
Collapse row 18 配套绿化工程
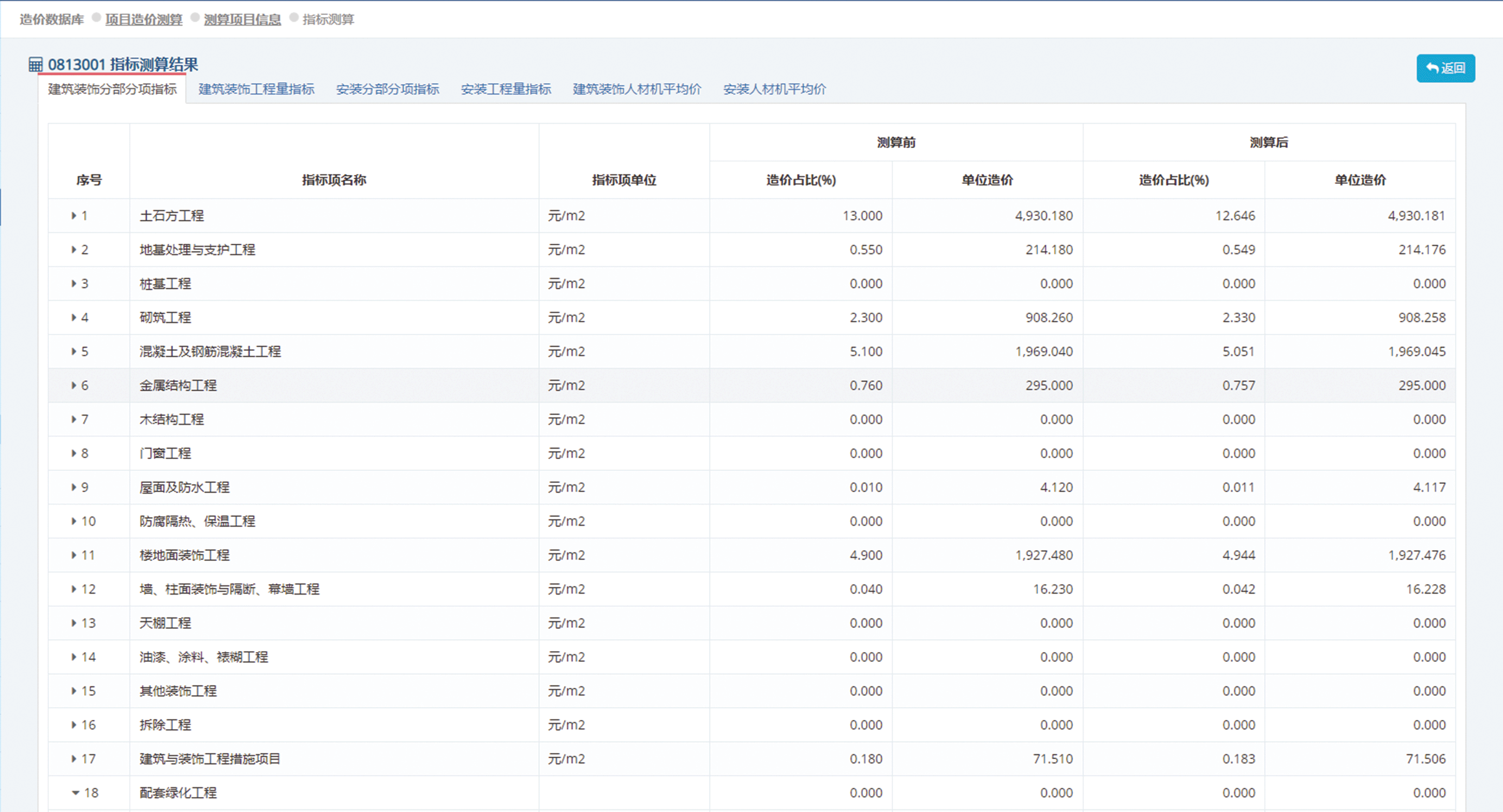[75, 793]
